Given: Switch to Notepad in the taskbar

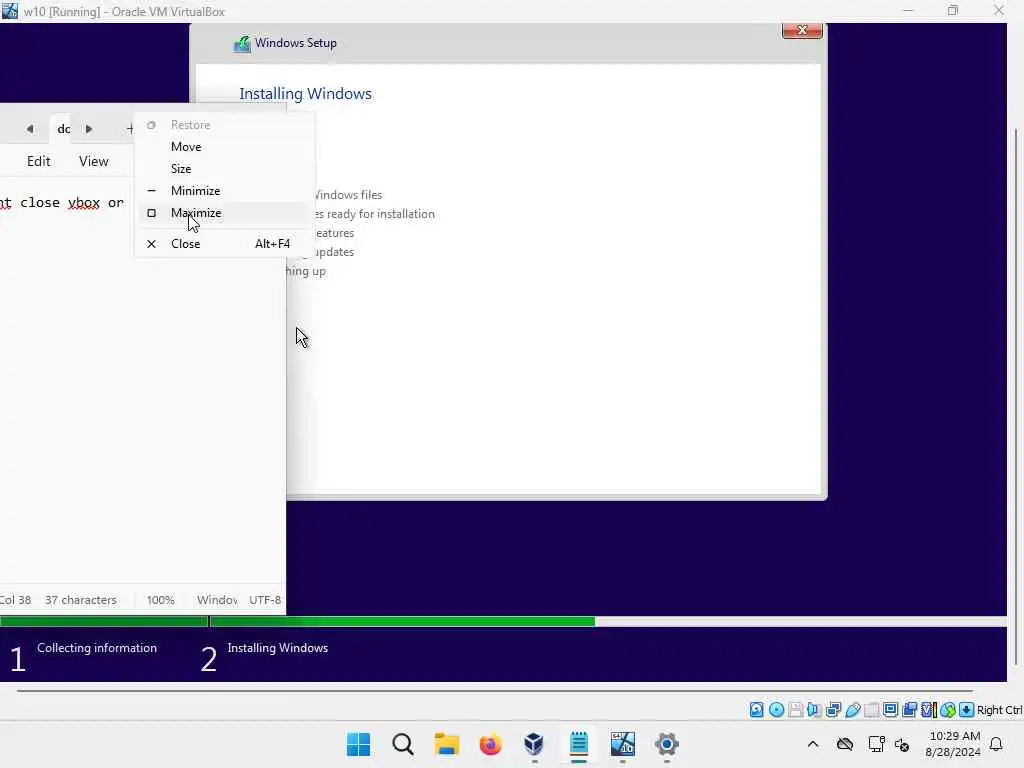Looking at the screenshot, I should tap(579, 744).
